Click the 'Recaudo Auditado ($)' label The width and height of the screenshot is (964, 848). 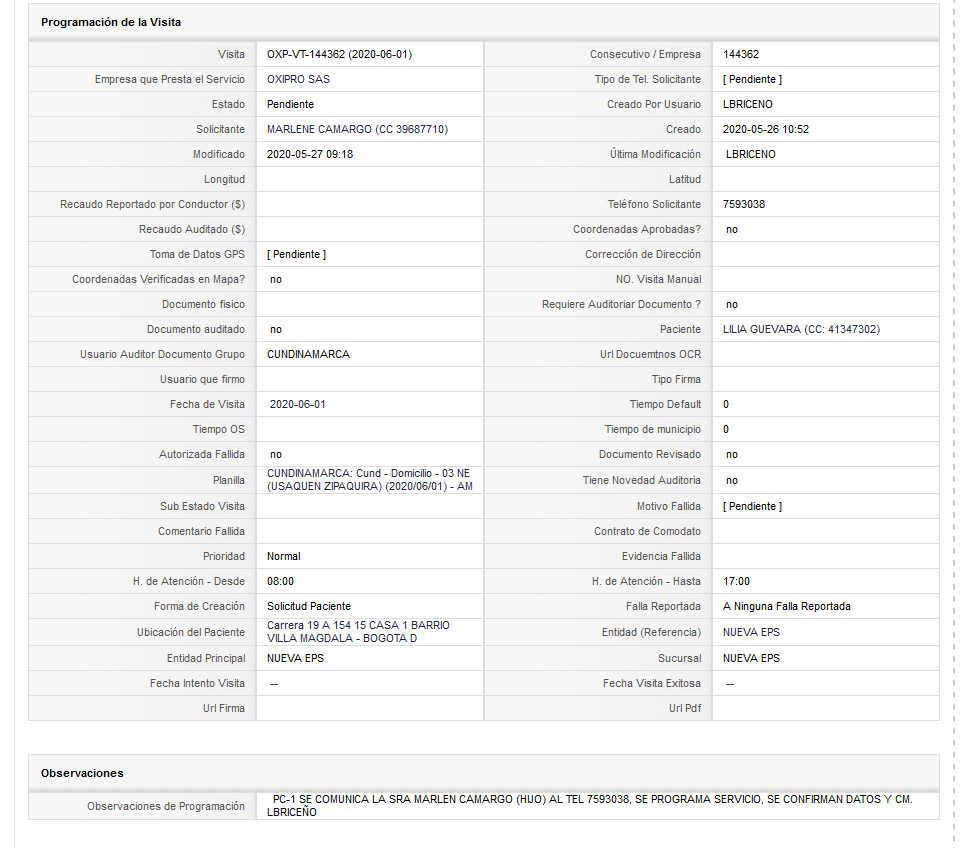[x=192, y=229]
